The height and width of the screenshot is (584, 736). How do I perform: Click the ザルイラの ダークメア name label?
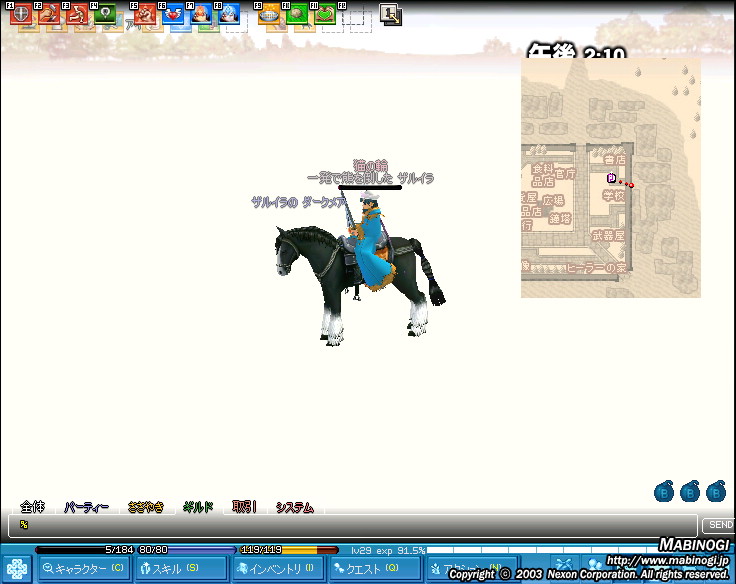tap(298, 202)
